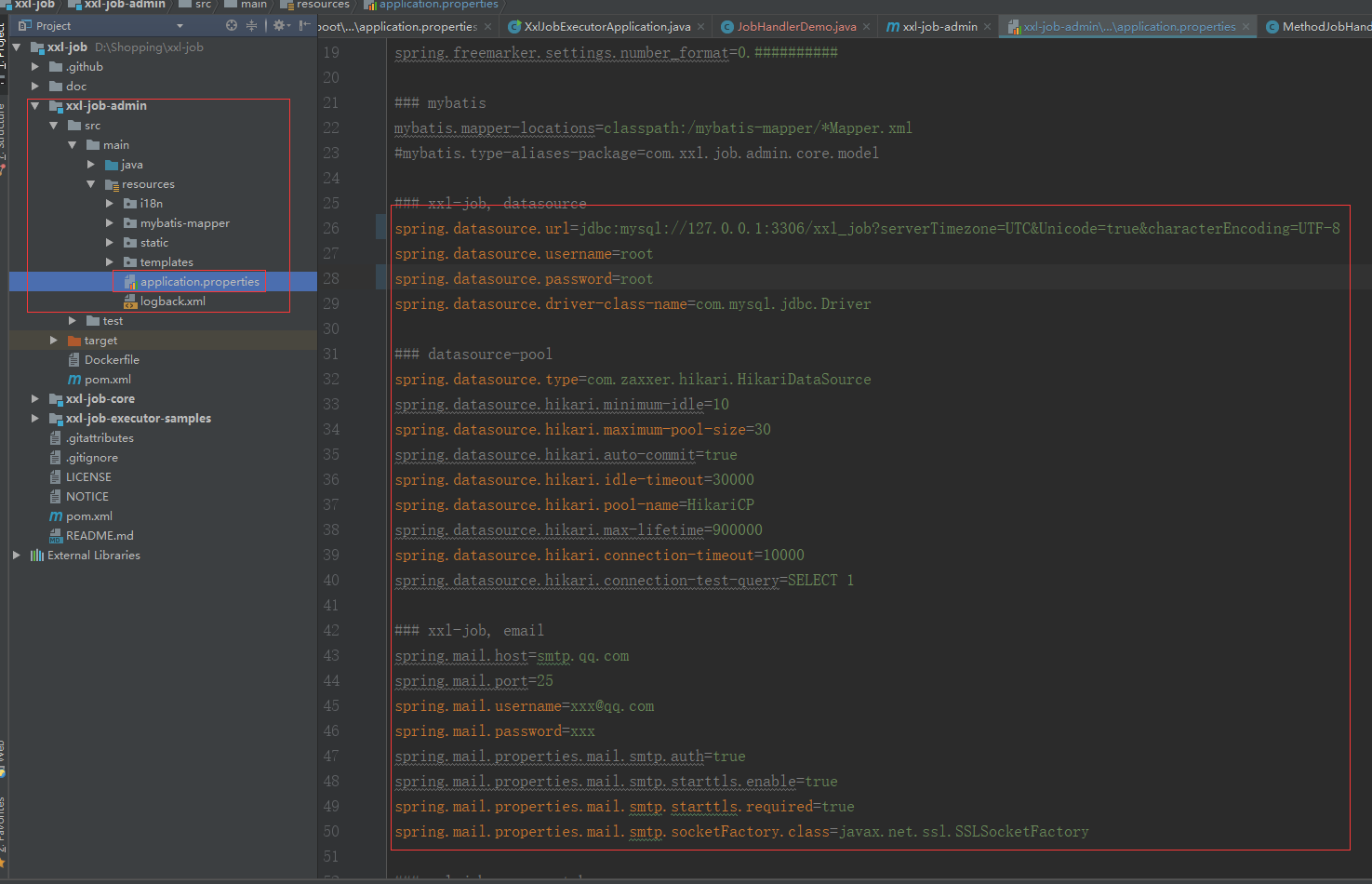Click the mybatis-mapper folder icon
Viewport: 1372px width, 884px height.
pyautogui.click(x=130, y=222)
